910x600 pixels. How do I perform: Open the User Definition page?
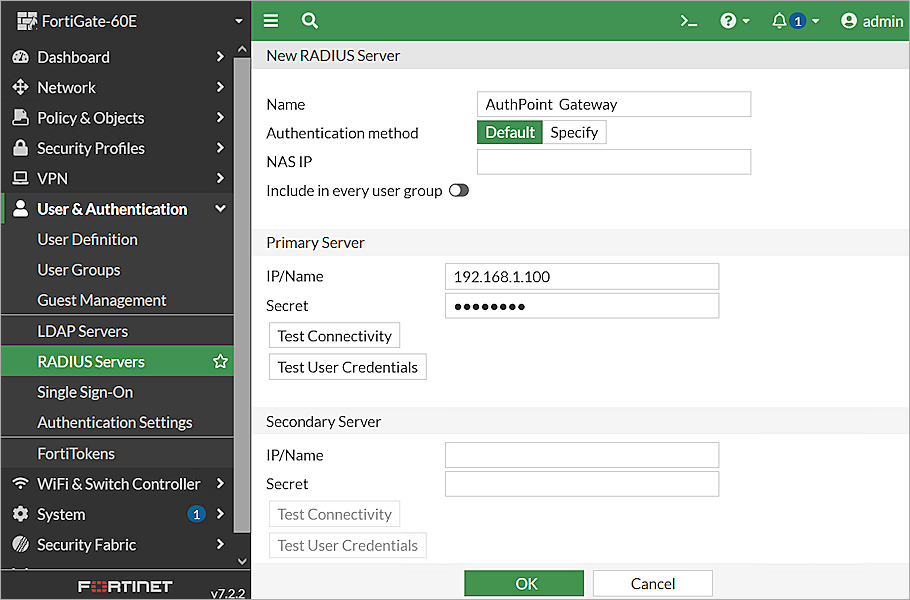click(x=87, y=239)
